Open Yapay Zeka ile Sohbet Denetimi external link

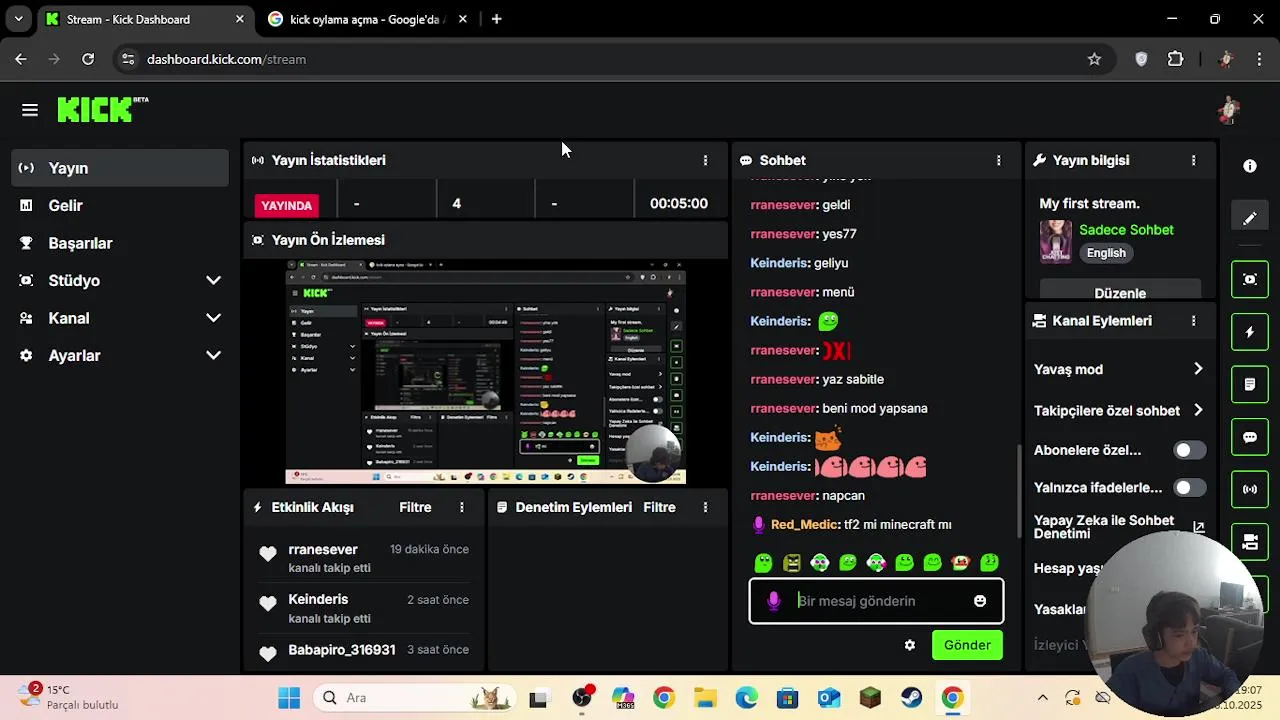tap(1199, 527)
